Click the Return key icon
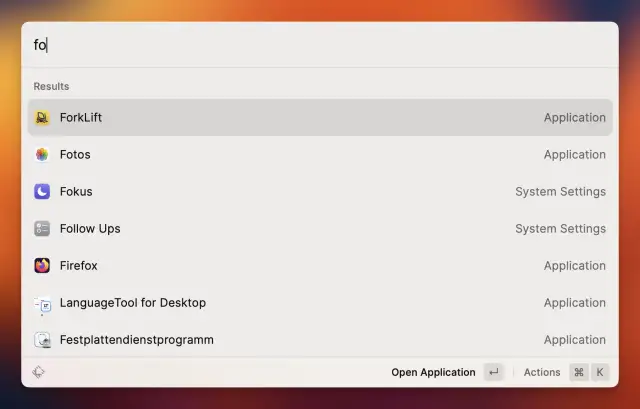The height and width of the screenshot is (409, 640). (494, 372)
